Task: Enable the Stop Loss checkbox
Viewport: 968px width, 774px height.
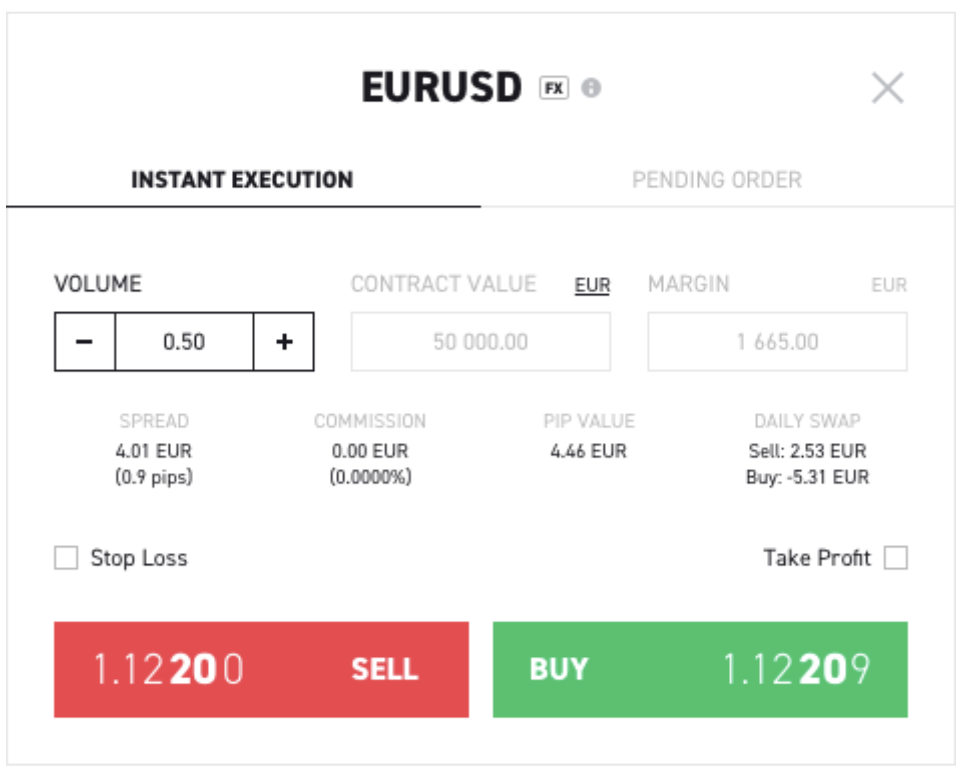Action: pyautogui.click(x=66, y=558)
